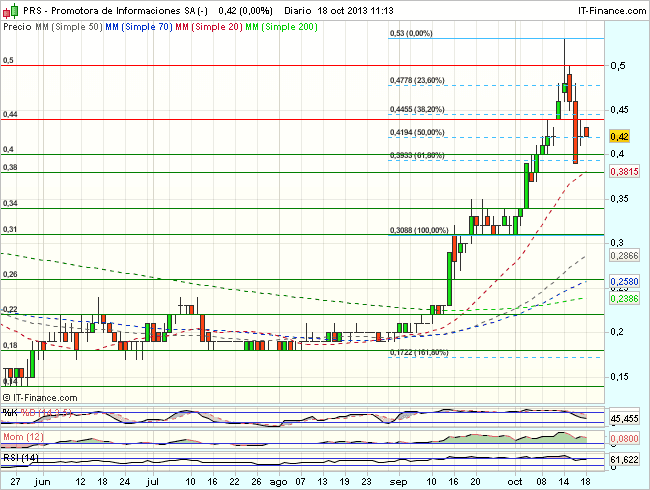Screen dimensions: 650x490
Task: Click the © IT-Finance.com label inside chart
Action: (x=40, y=398)
